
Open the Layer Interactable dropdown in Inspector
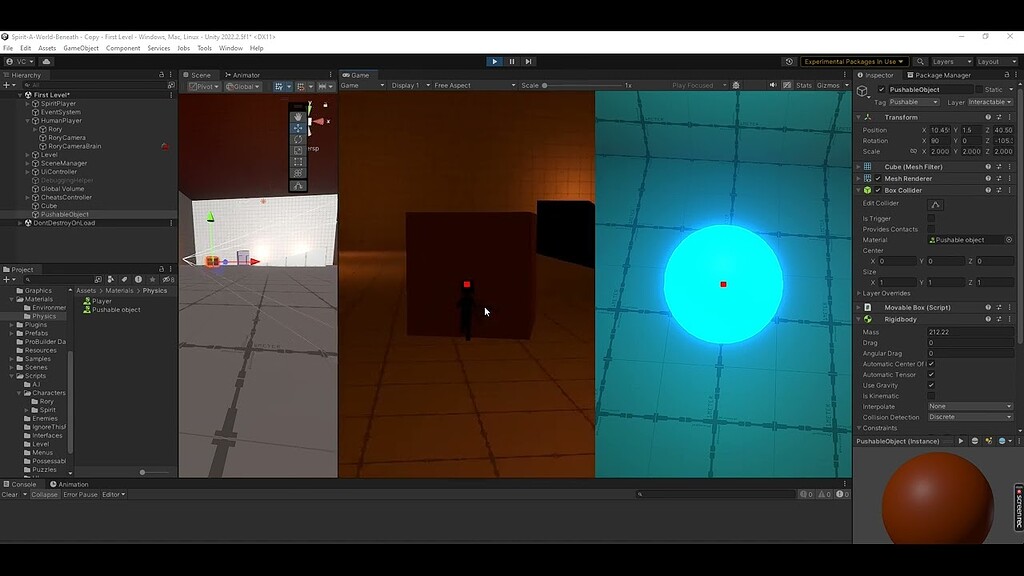990,102
